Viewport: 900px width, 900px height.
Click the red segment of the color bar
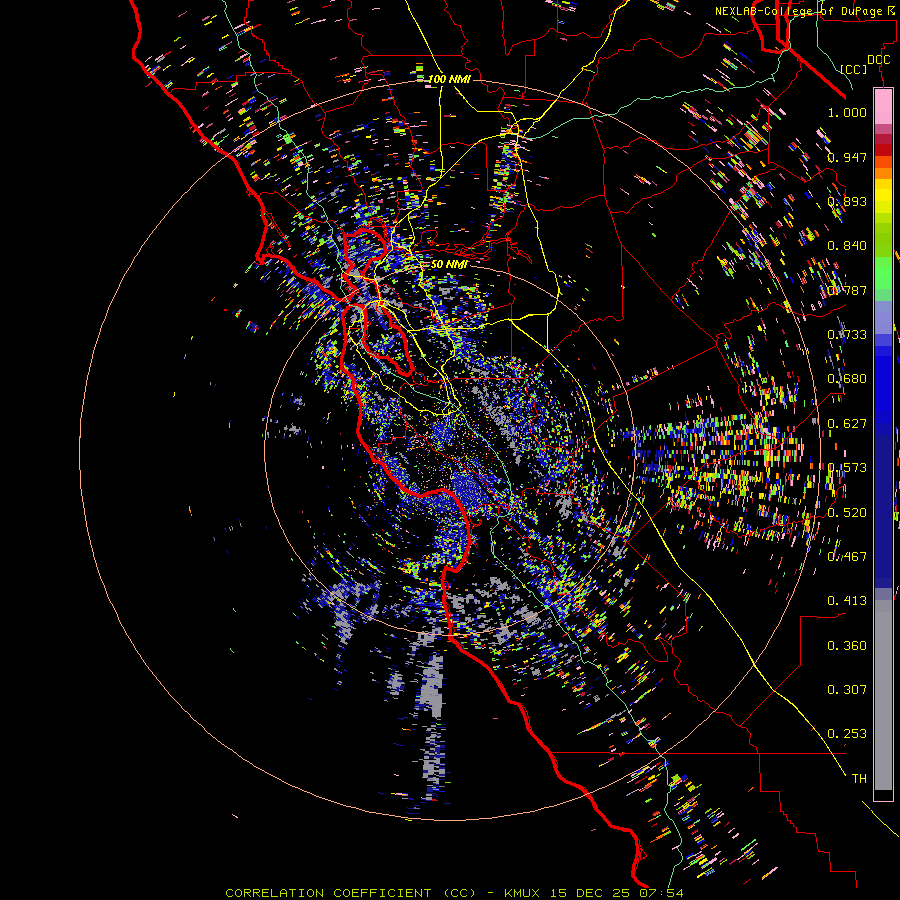883,149
